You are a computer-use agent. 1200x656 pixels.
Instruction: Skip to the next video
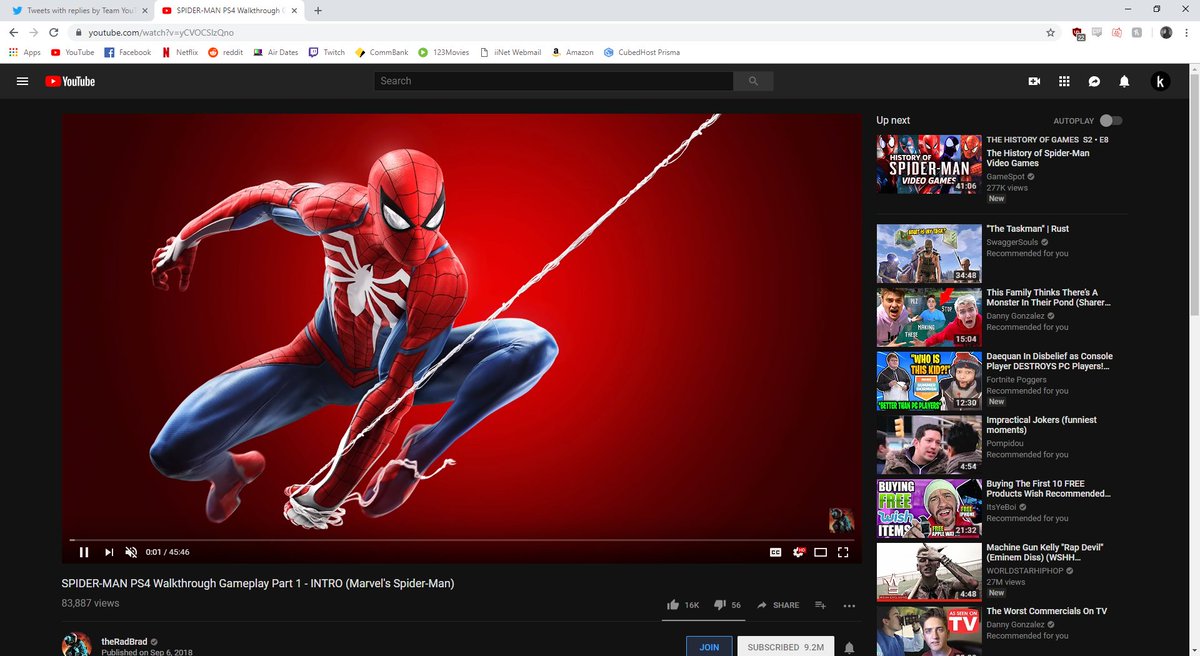point(108,552)
